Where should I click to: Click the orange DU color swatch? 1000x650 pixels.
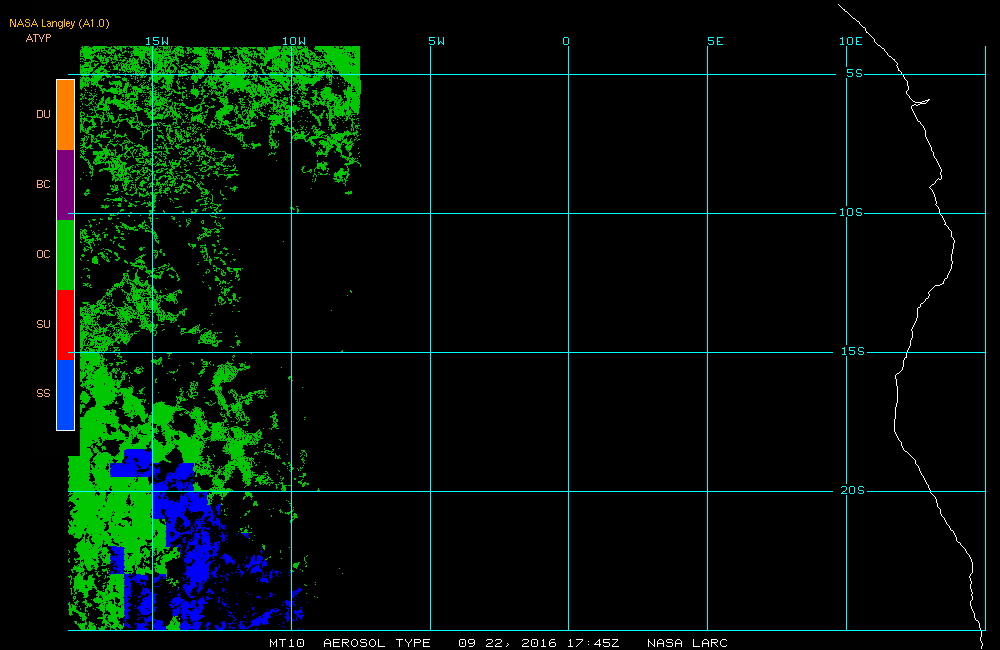[66, 115]
